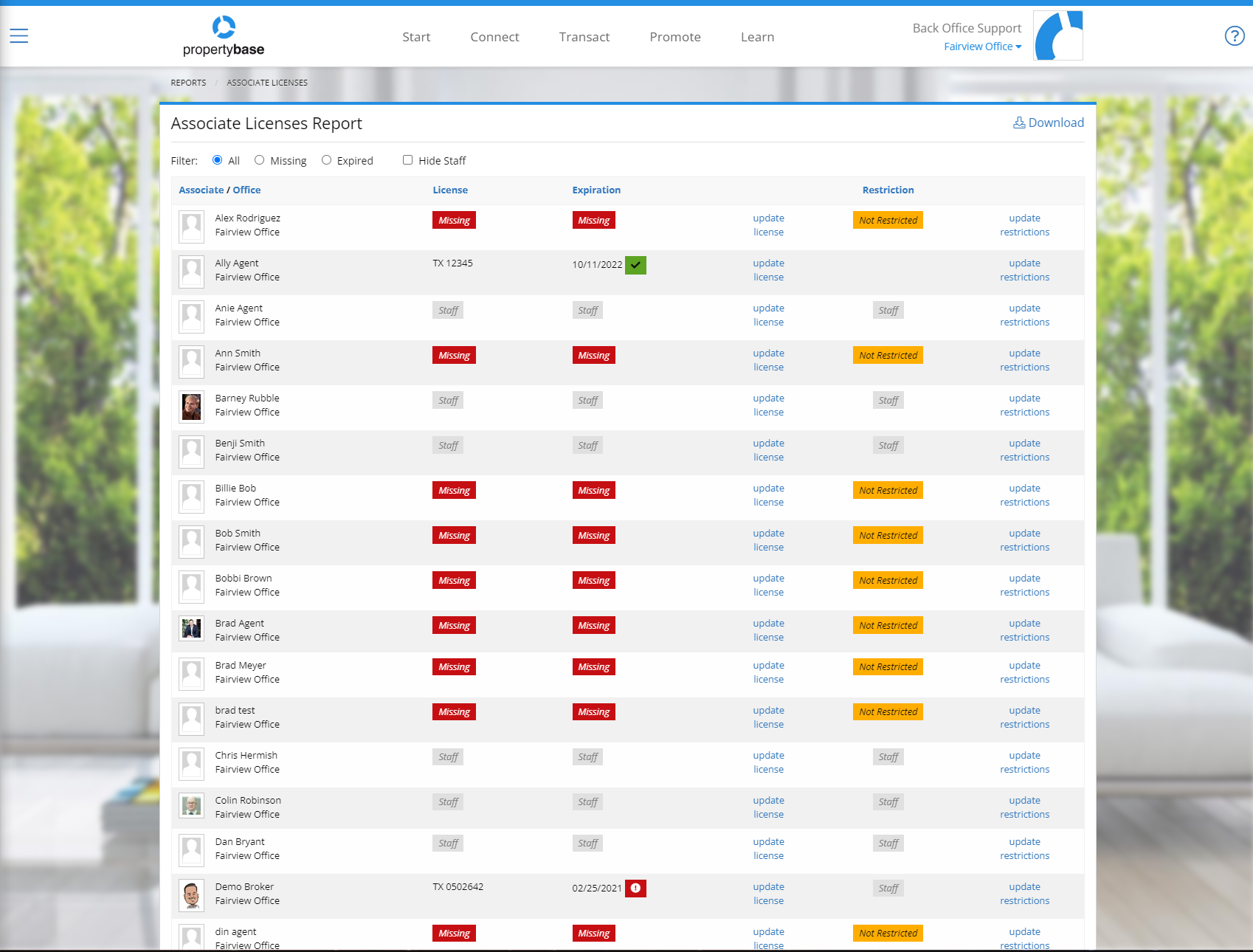Screen dimensions: 1253x952
Task: Open the Fairview Office dropdown
Action: coord(982,46)
